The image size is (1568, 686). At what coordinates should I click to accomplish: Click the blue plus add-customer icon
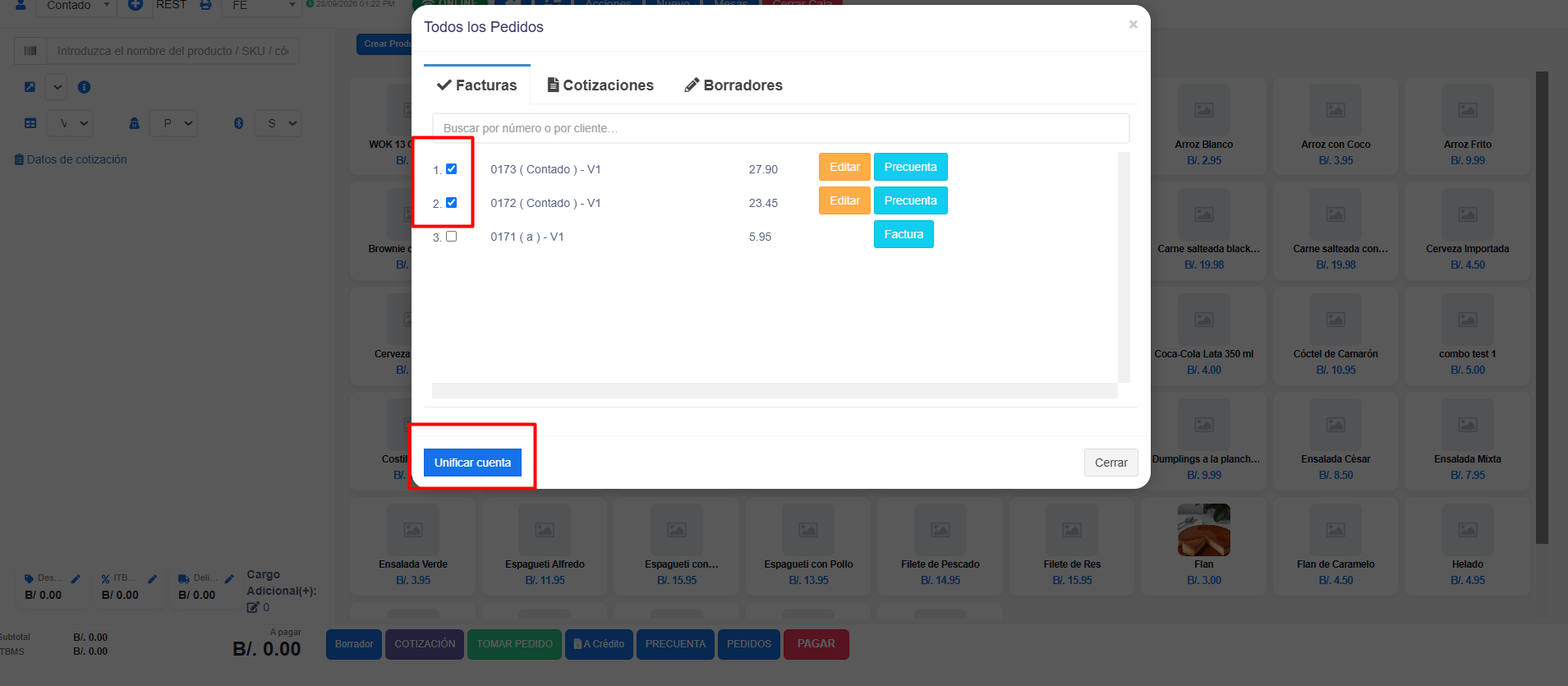tap(135, 5)
